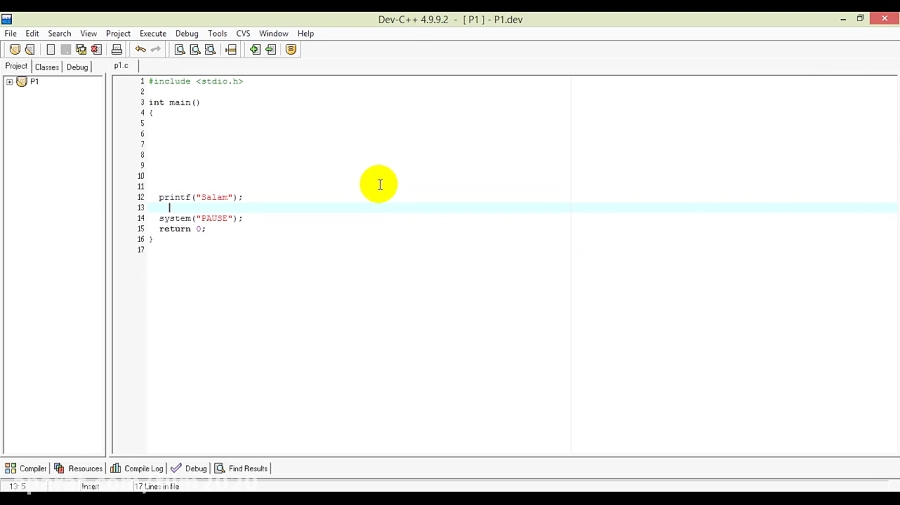
Task: Select the p1.c editor tab
Action: pyautogui.click(x=121, y=66)
